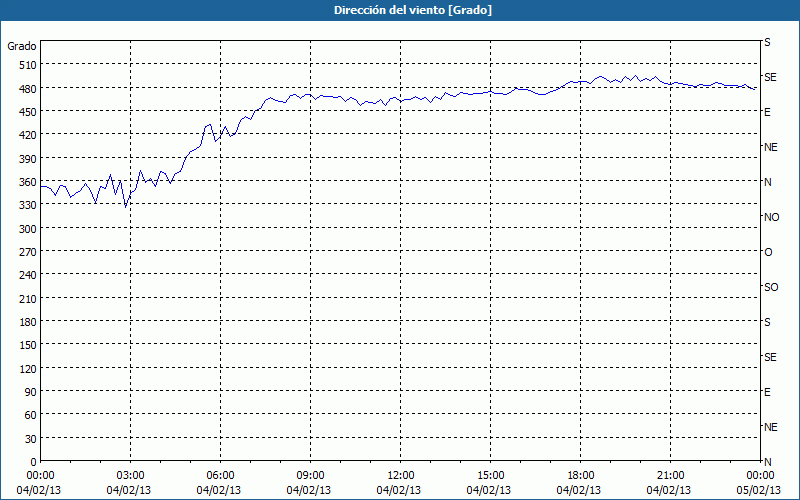800x500 pixels.
Task: Click the SE compass label beside 135 level
Action: (x=770, y=358)
